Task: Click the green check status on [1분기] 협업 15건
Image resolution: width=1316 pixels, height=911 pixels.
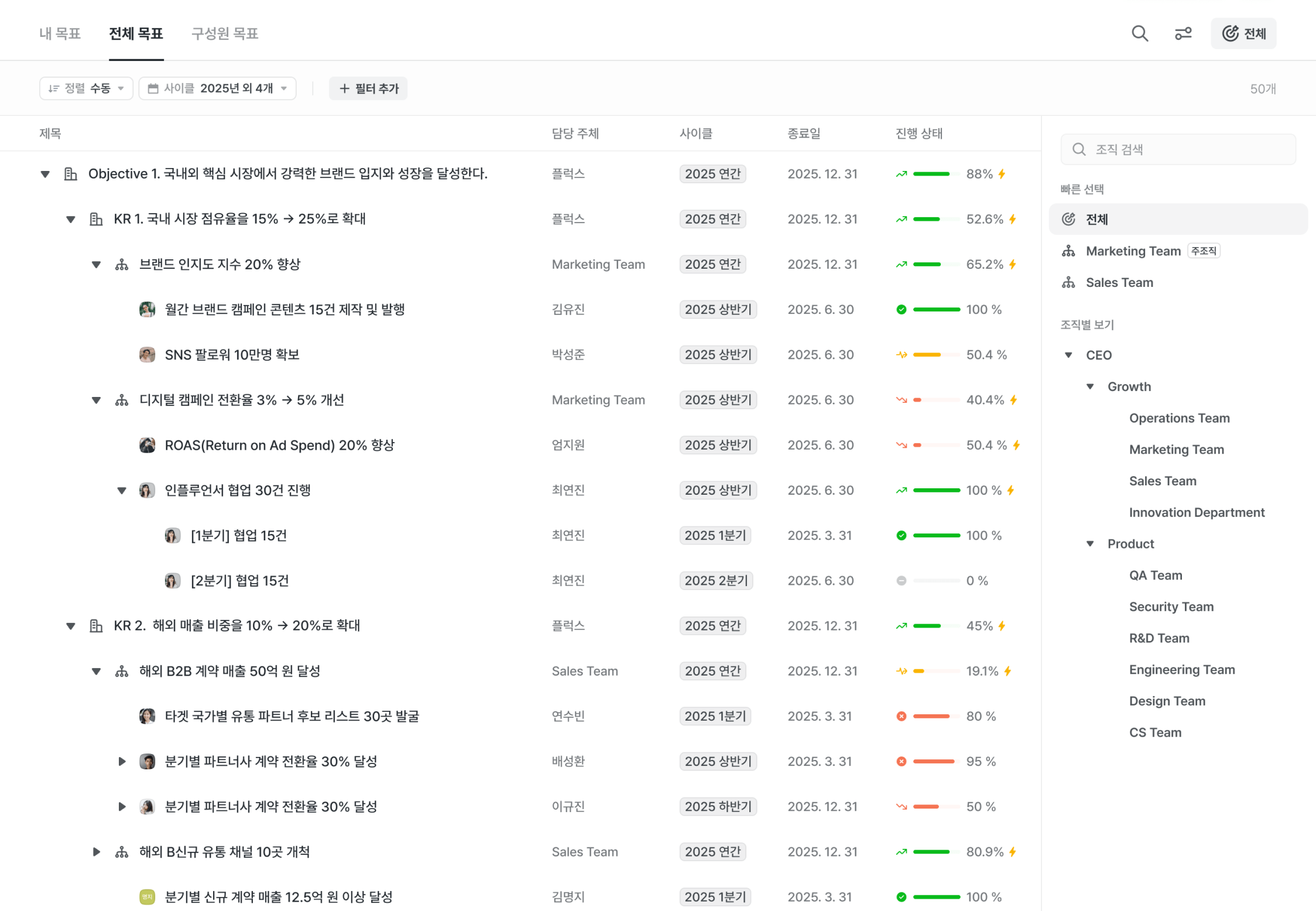Action: coord(901,535)
